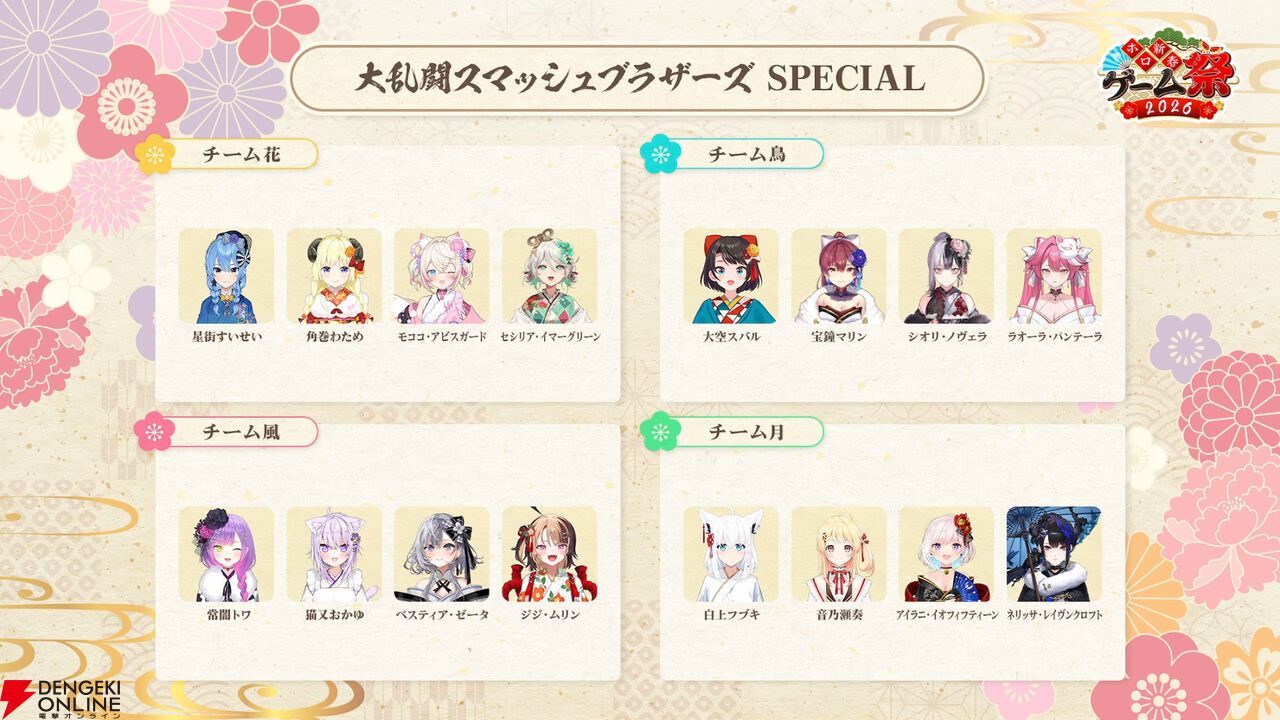1280x720 pixels.
Task: Click the yellow flower icon beside チーム花
Action: pos(155,154)
